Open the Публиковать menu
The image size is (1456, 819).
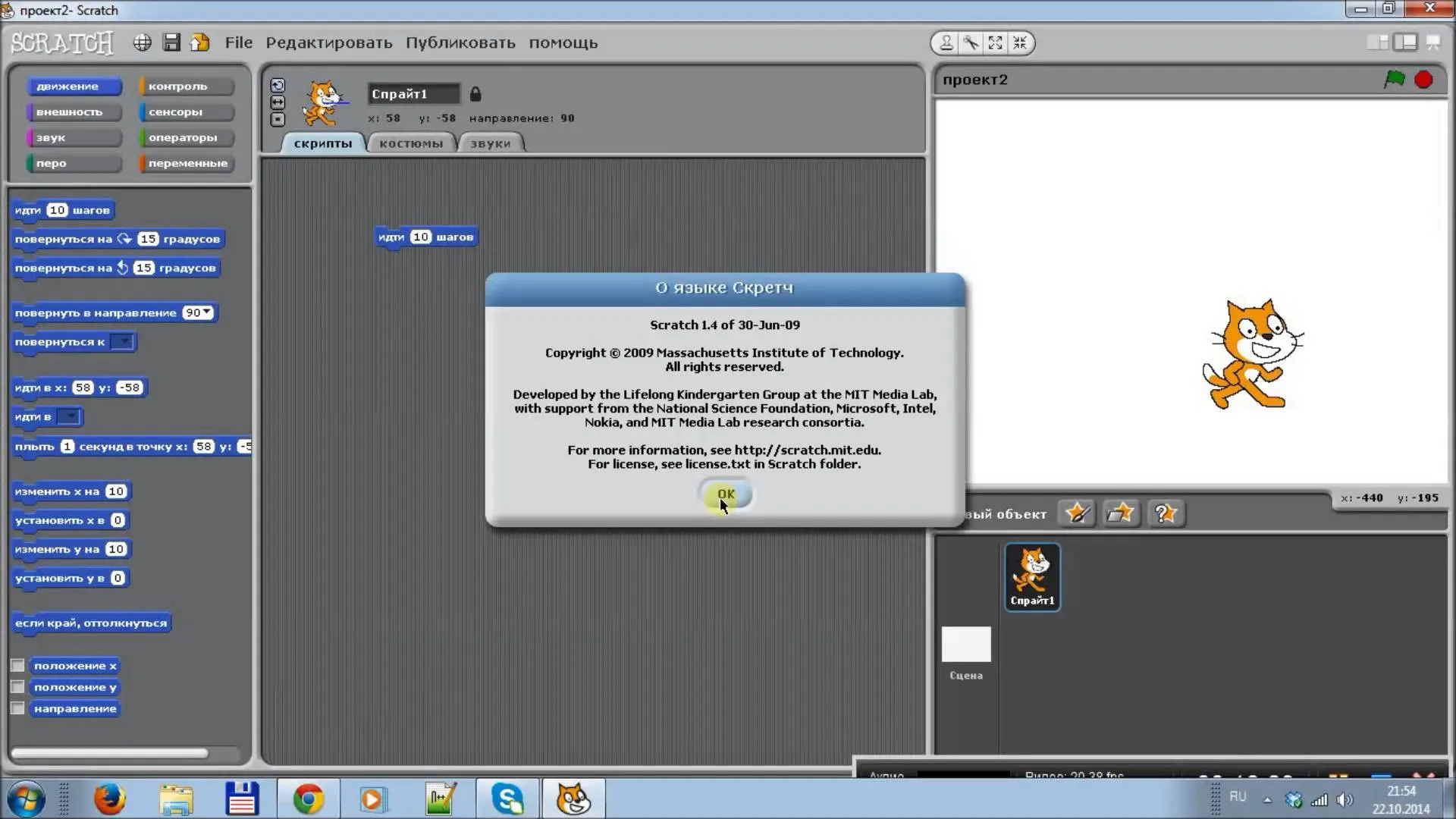point(460,43)
